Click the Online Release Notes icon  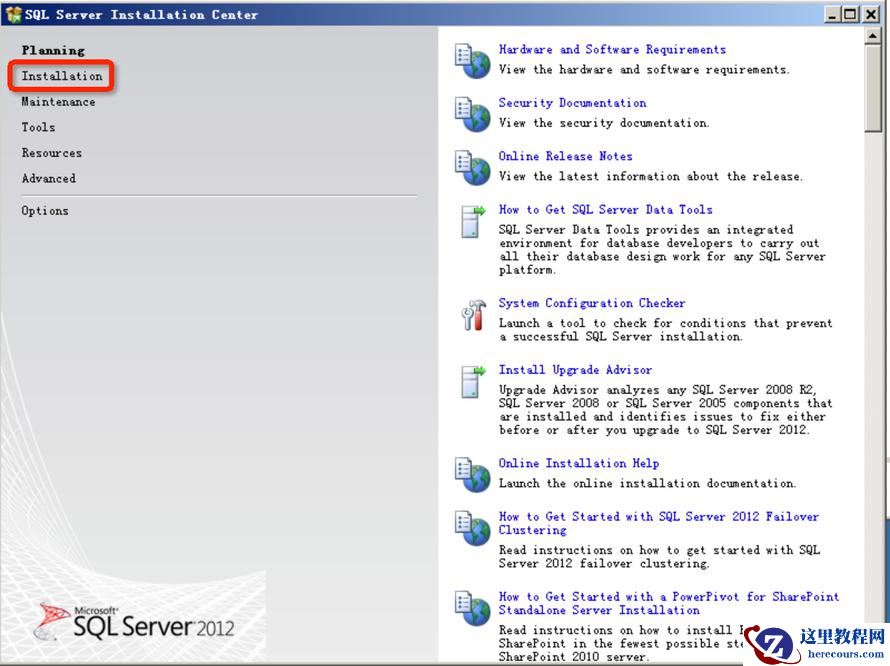[x=472, y=167]
